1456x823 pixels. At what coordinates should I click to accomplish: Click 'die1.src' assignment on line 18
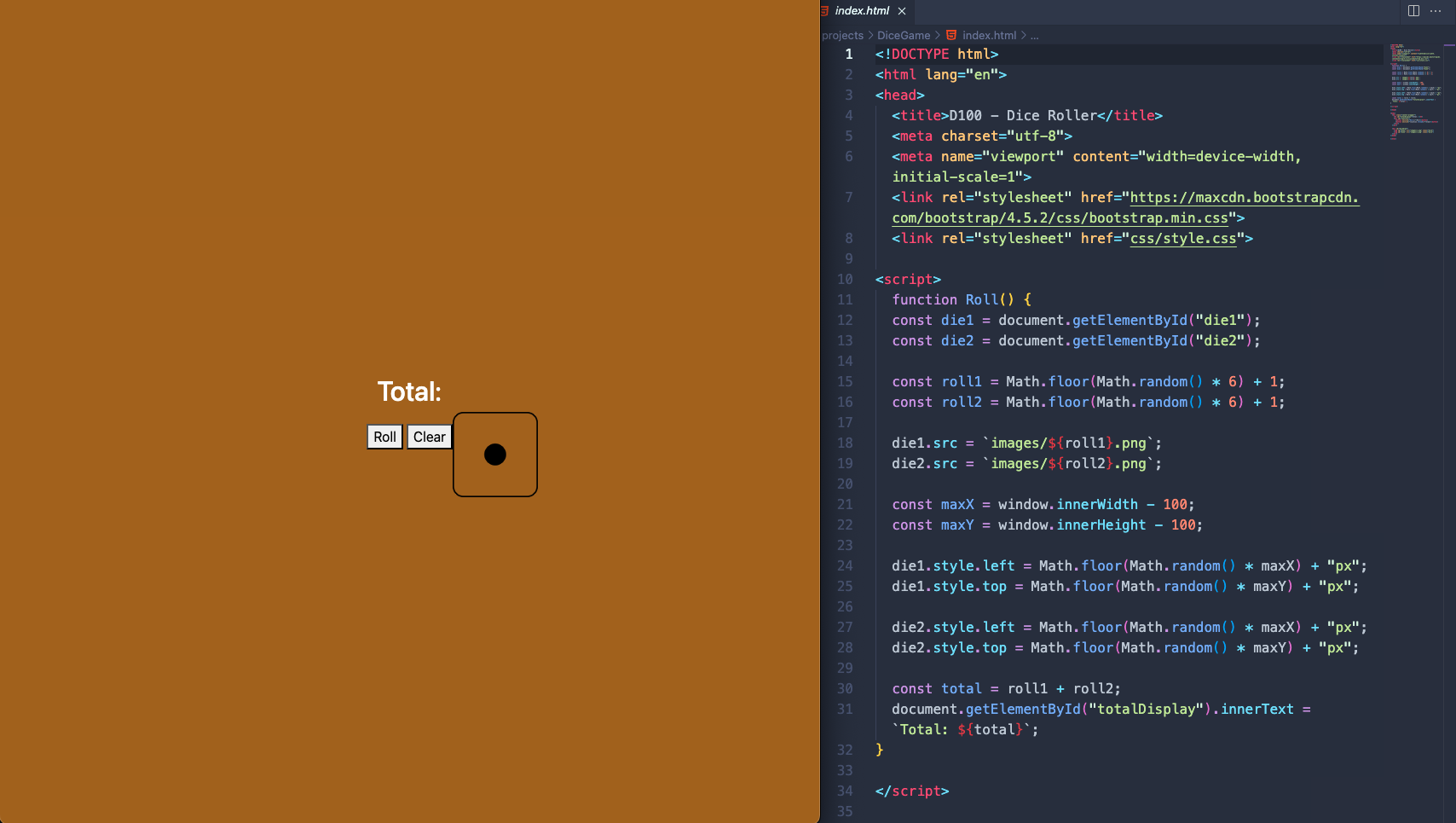[924, 443]
